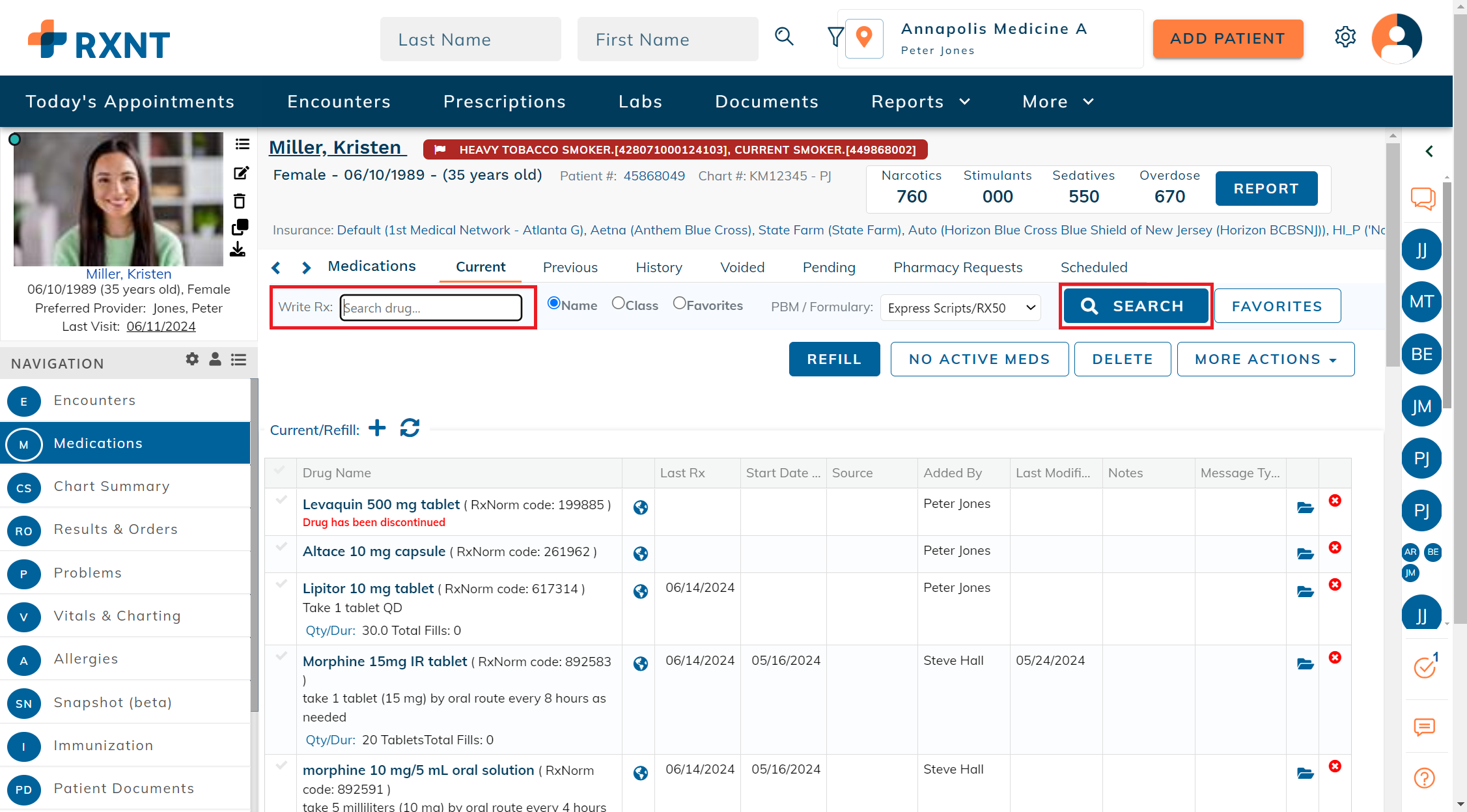Open the patient edit pencil icon

241,173
